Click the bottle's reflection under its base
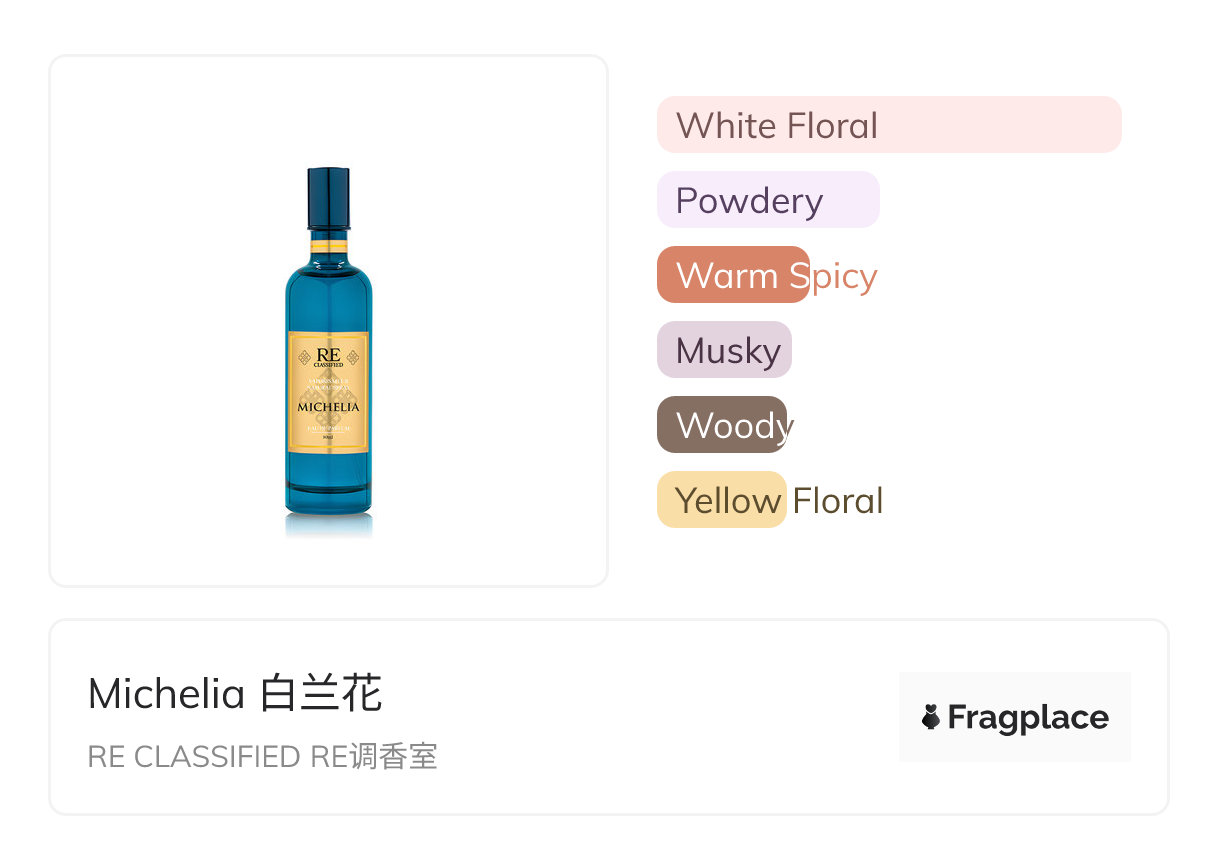 [328, 525]
